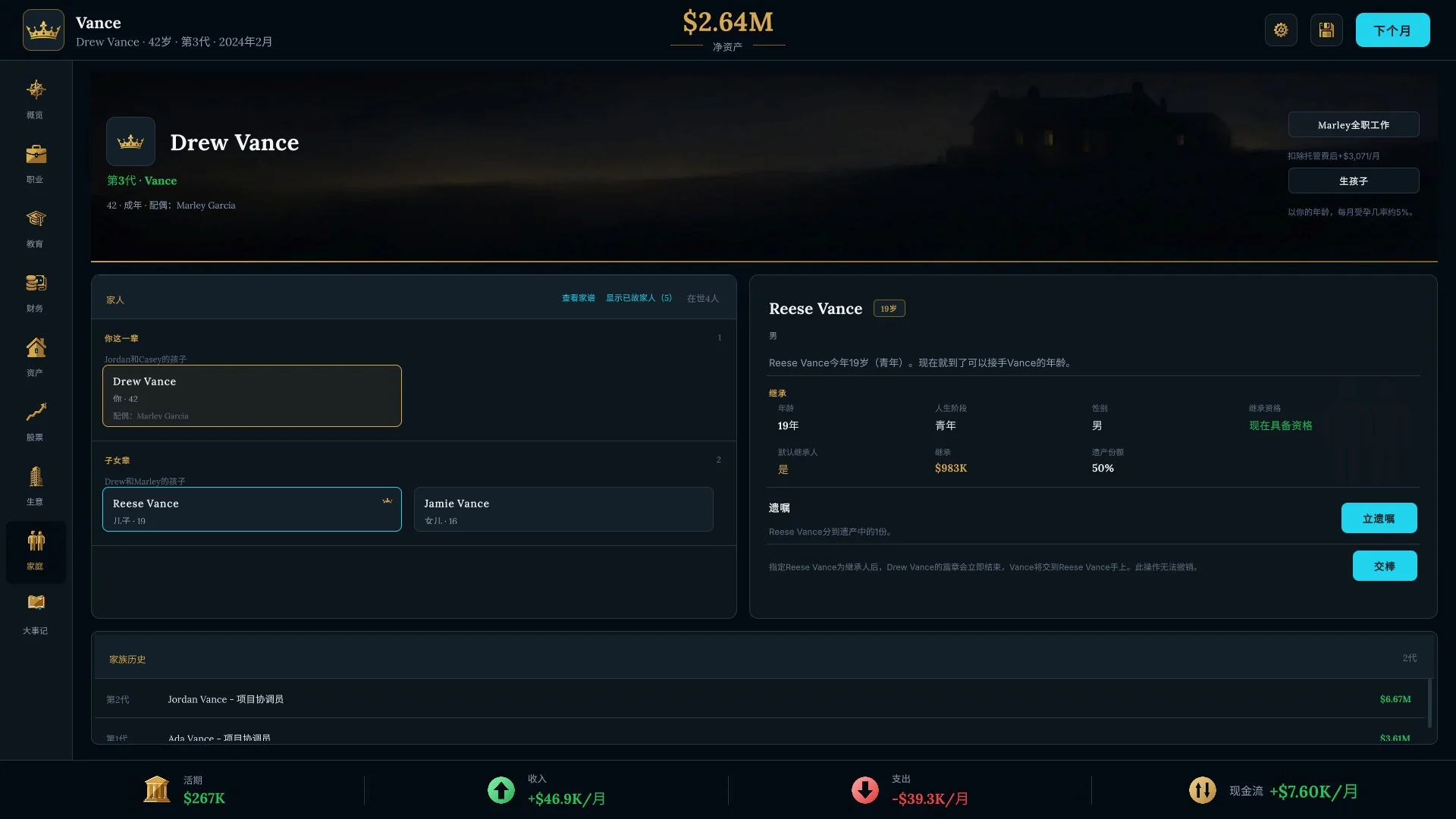Select the Drew Vance family card
This screenshot has height=819, width=1456.
click(252, 396)
